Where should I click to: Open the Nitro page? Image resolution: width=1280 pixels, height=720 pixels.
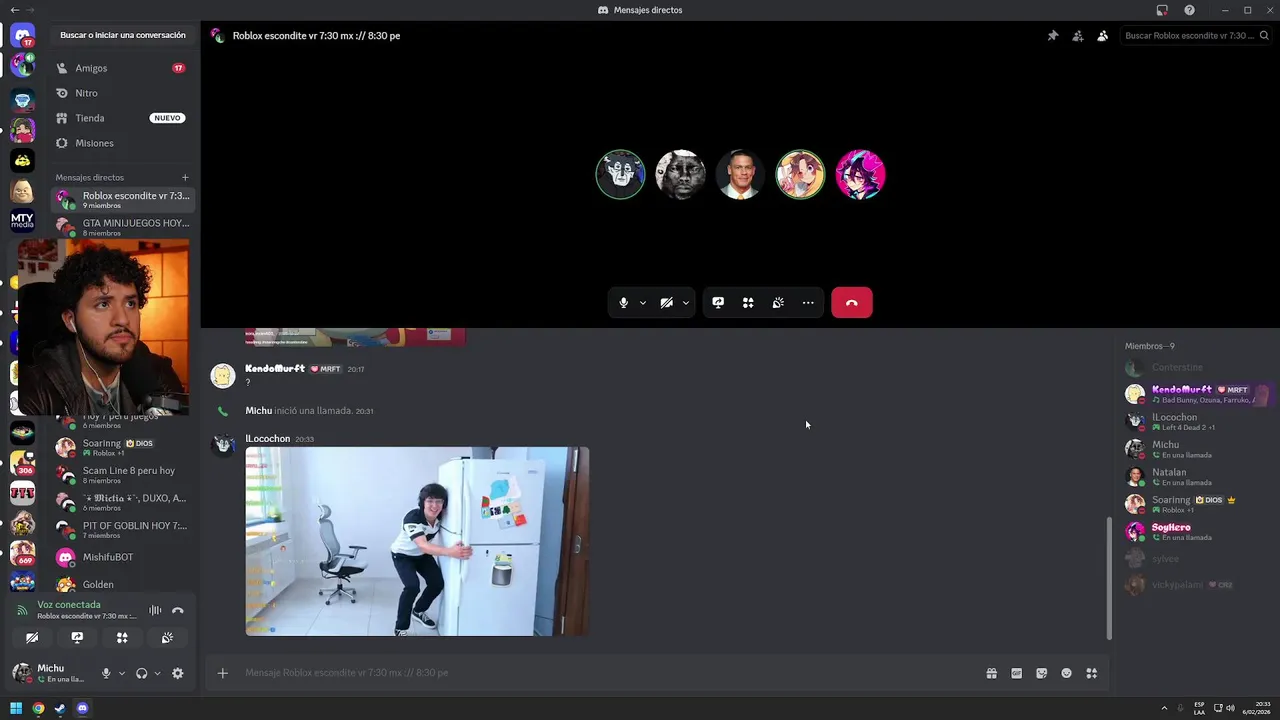tap(122, 93)
